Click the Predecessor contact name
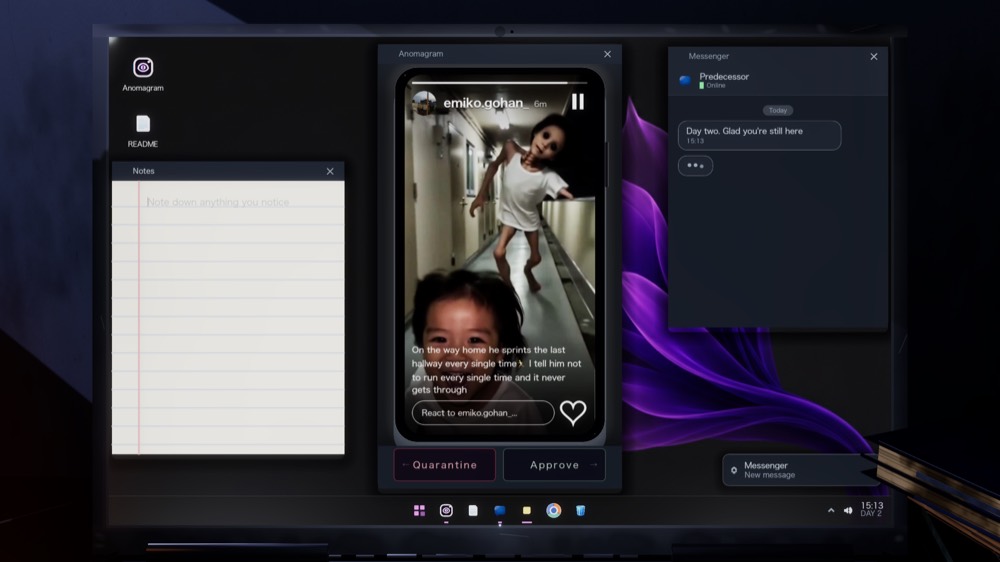The image size is (1000, 562). coord(724,77)
